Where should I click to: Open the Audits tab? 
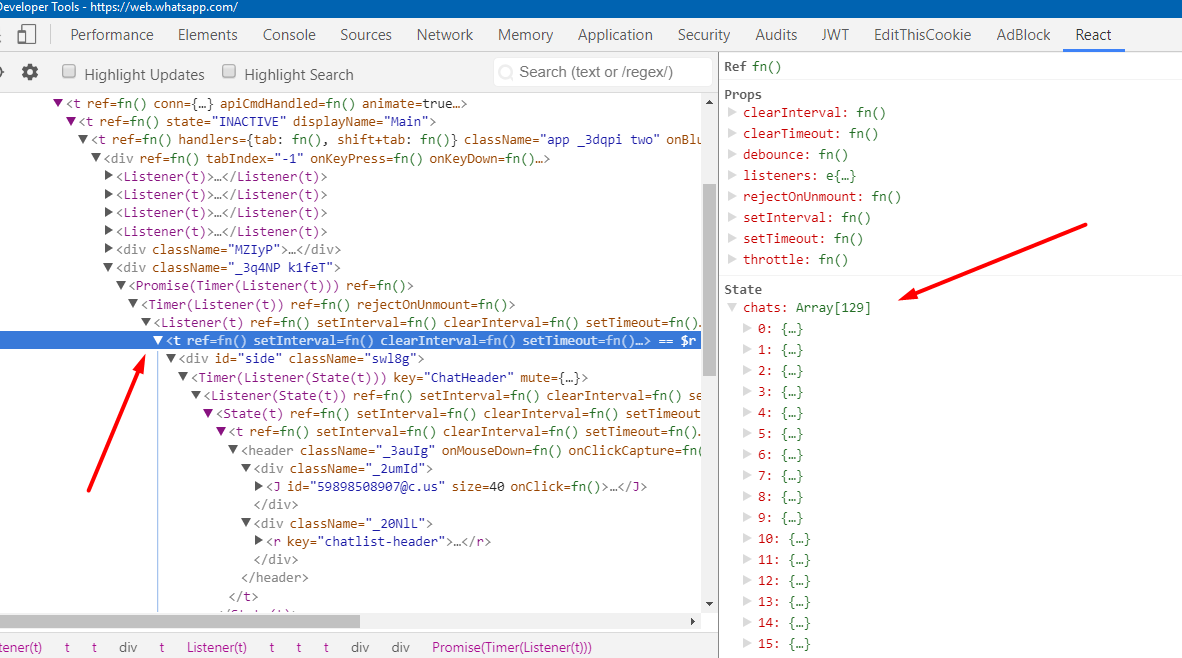(x=776, y=35)
